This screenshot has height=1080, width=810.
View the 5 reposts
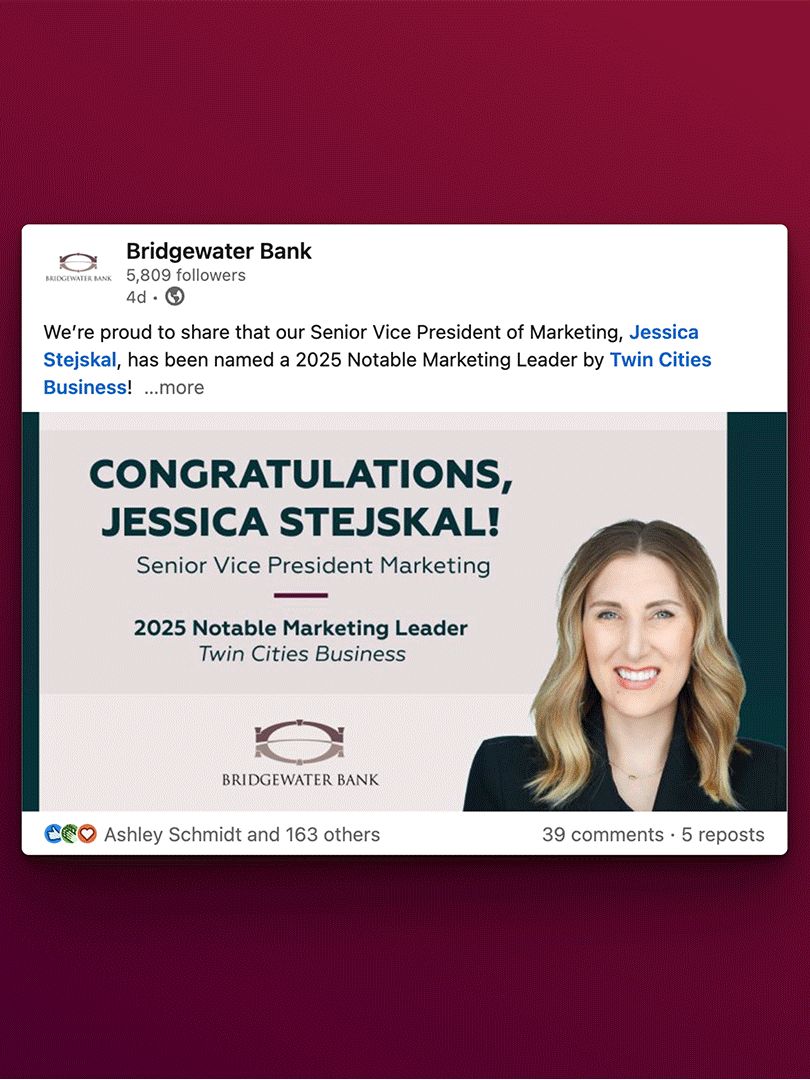coord(723,835)
